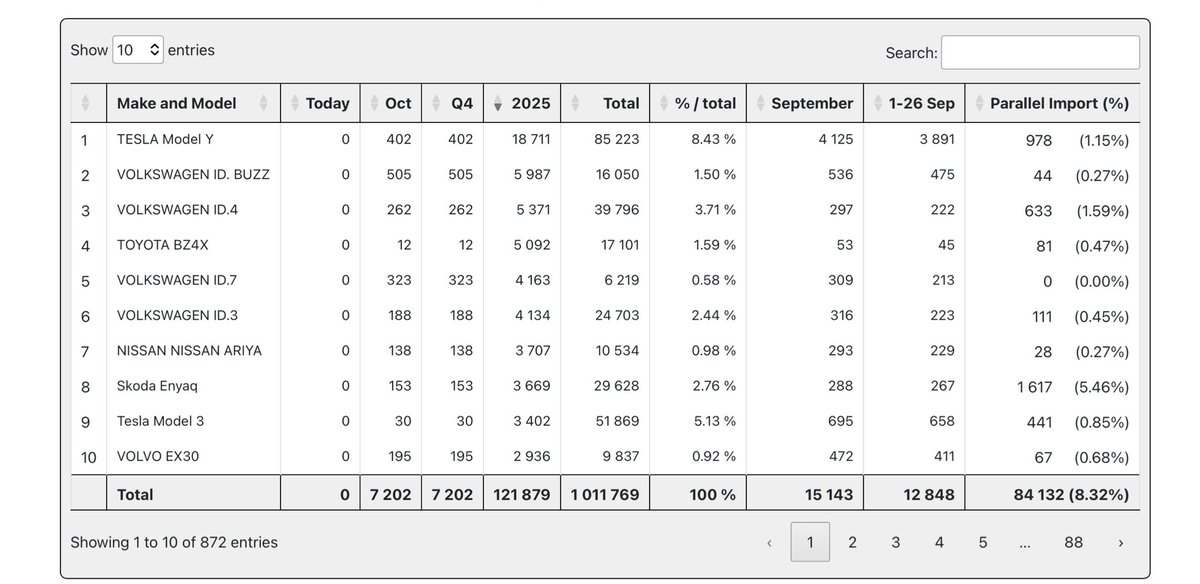Click the Total label in footer row
Viewport: 1200px width, 584px height.
coord(135,494)
